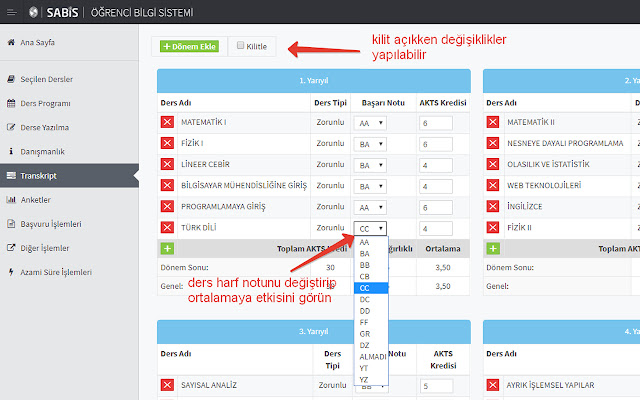Close the TÜRK DİLİ grade dropdown
The width and height of the screenshot is (640, 400).
coord(370,229)
